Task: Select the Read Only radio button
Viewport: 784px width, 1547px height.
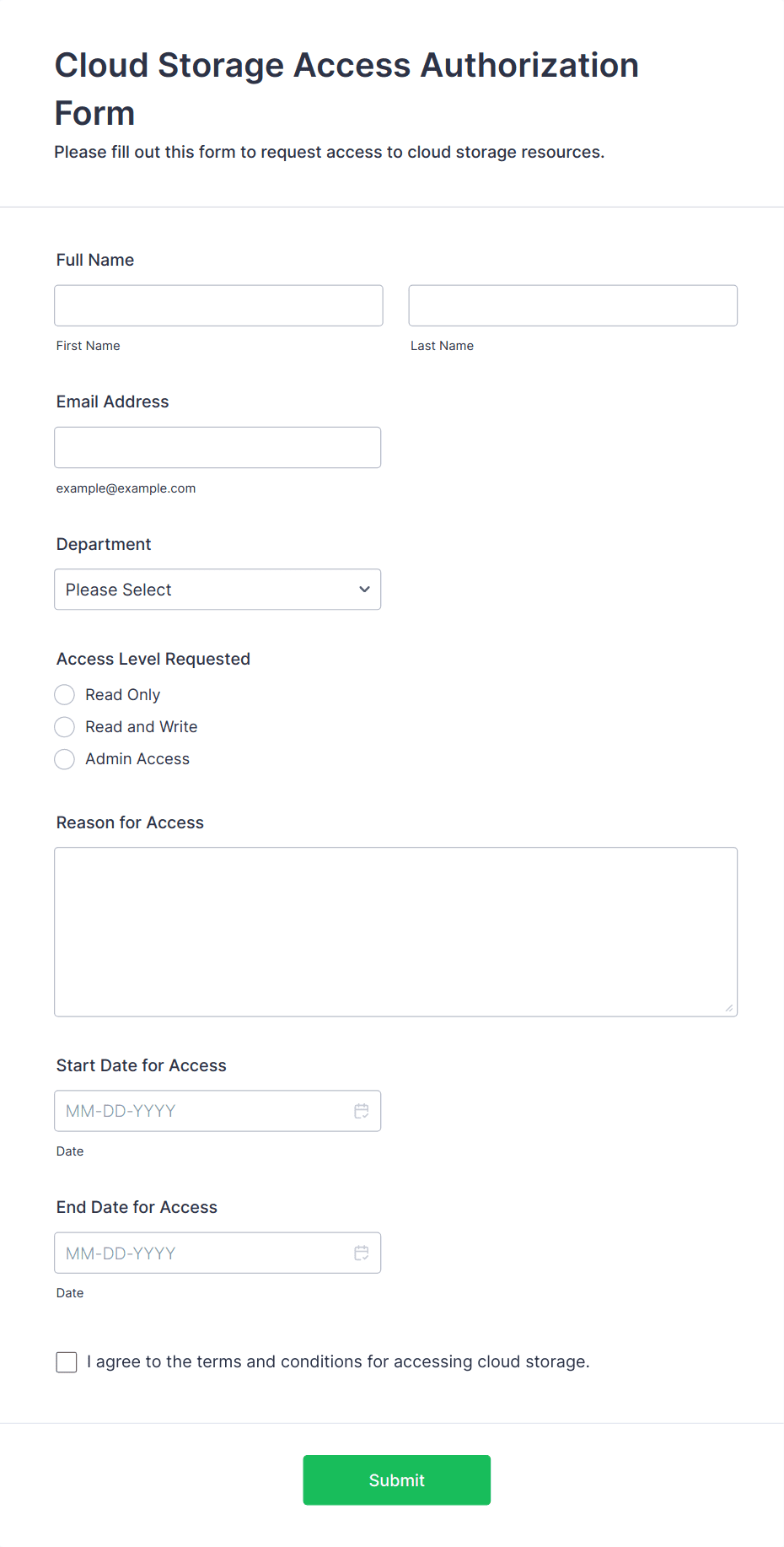Action: 65,695
